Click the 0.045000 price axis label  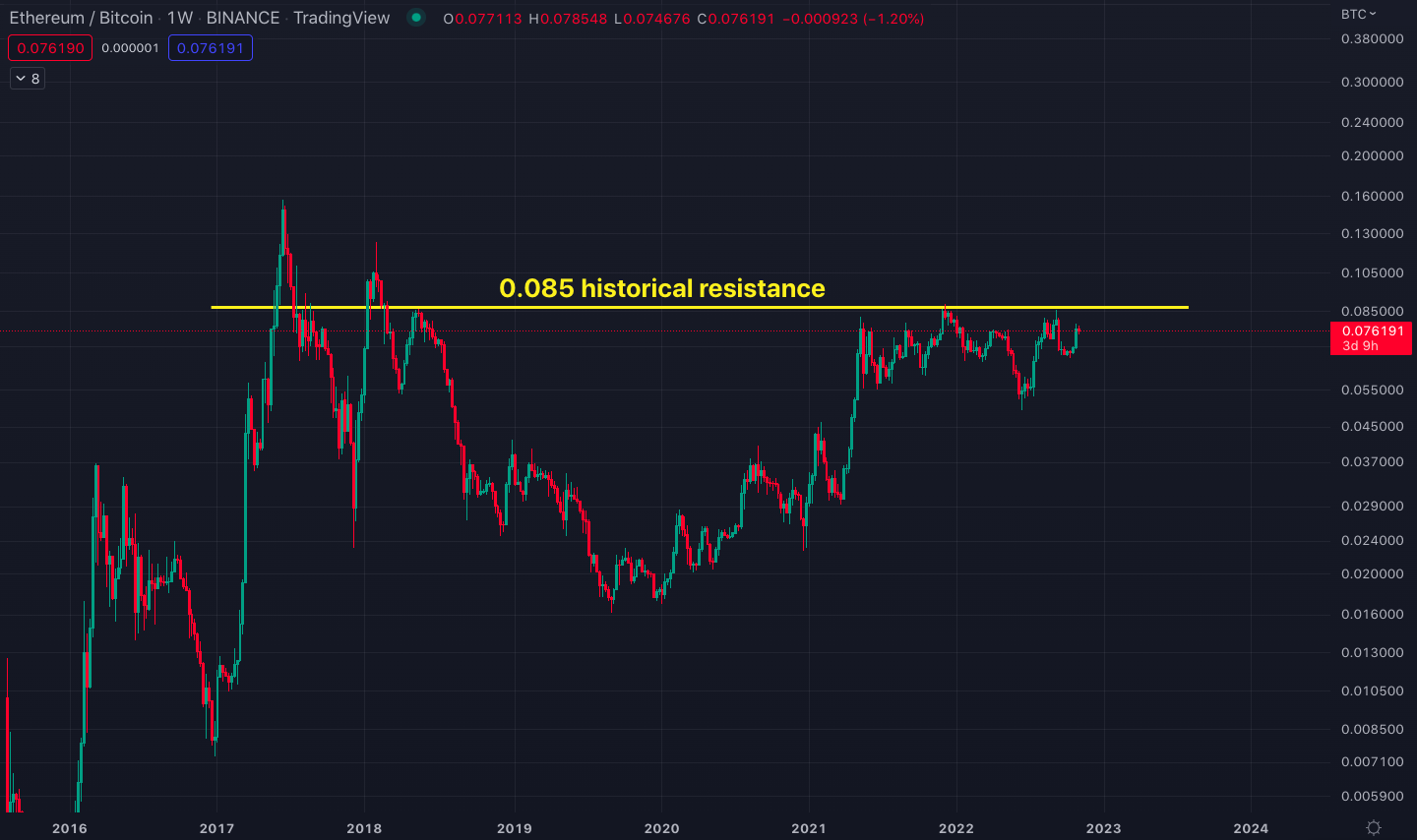point(1372,427)
